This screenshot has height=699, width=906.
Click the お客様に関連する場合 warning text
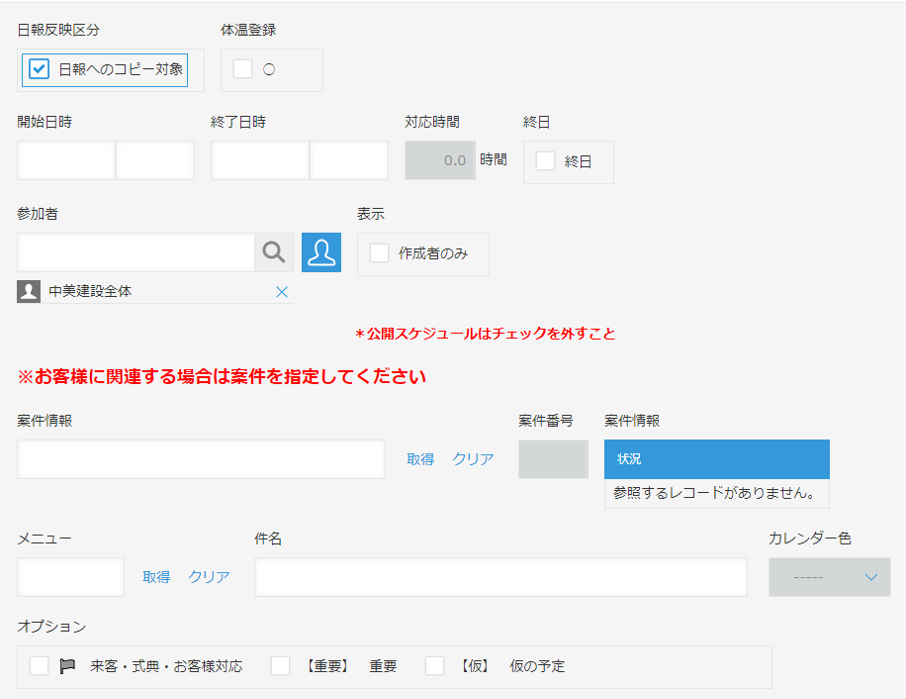222,377
